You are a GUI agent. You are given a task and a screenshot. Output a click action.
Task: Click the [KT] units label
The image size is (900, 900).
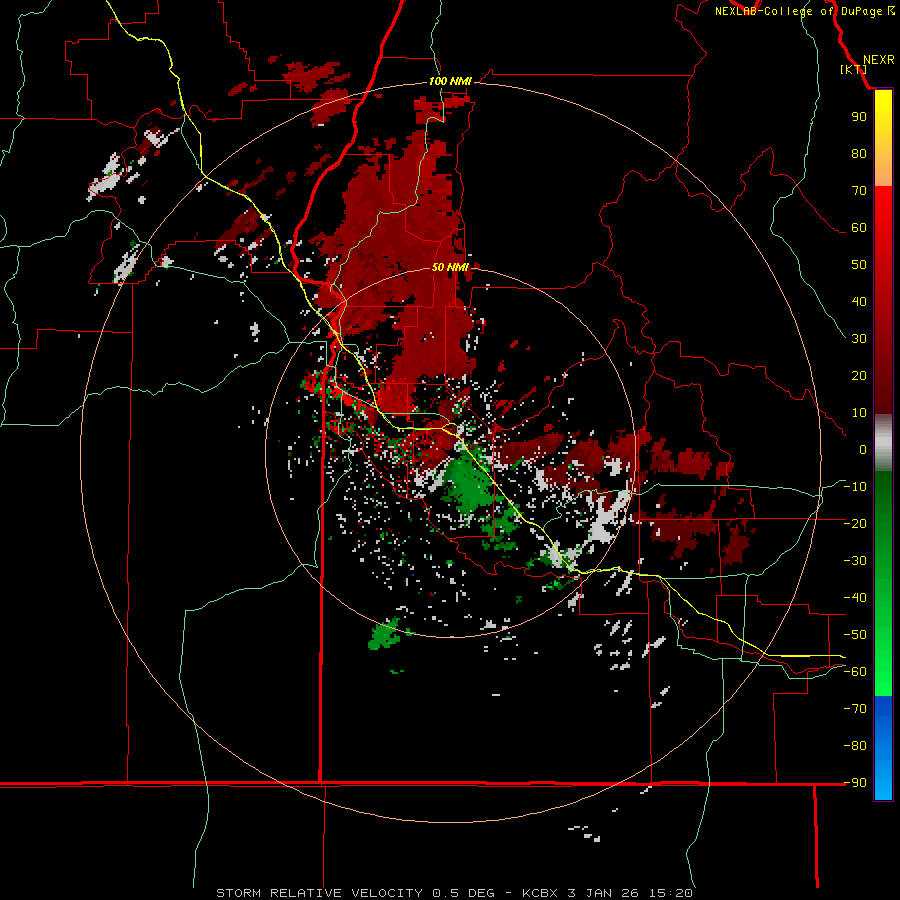854,69
